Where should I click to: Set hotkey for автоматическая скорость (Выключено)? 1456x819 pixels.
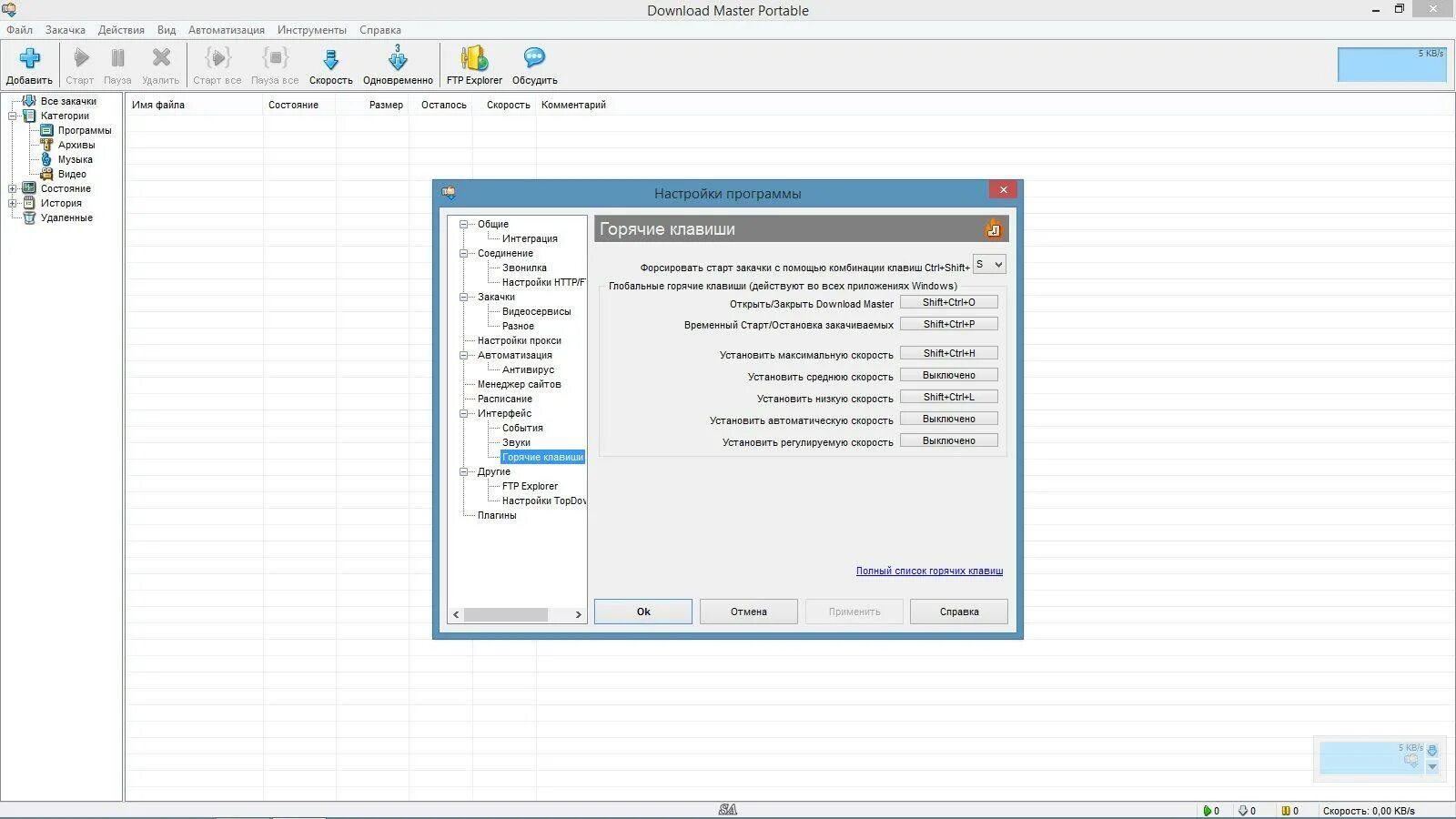pos(949,419)
